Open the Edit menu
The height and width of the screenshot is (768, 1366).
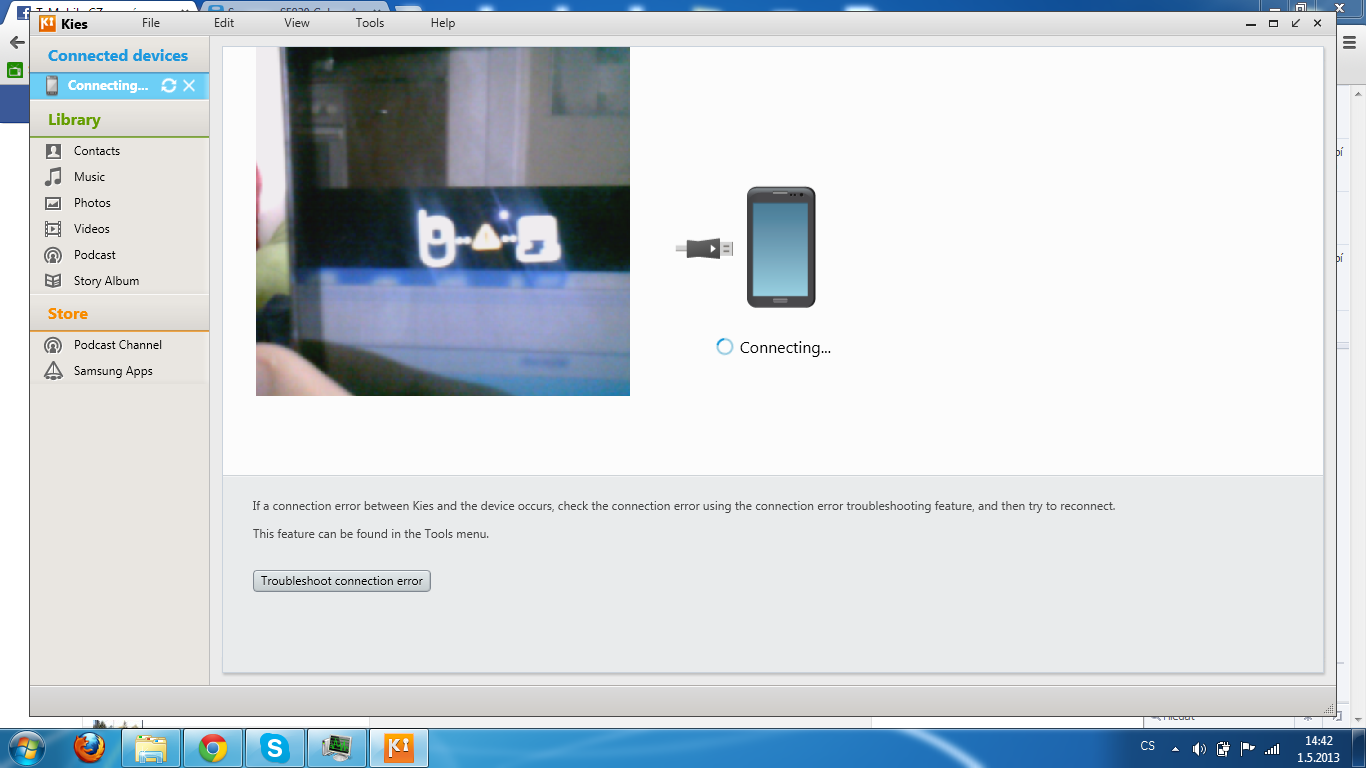(x=224, y=23)
